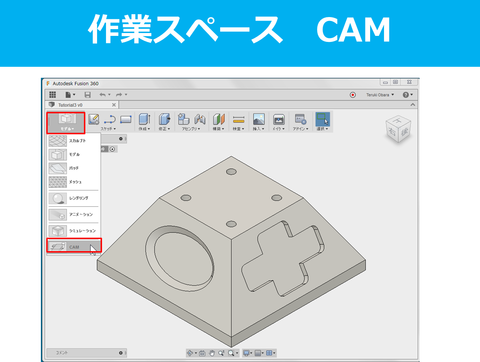Image resolution: width=480 pixels, height=362 pixels.
Task: Redo the last undone action
Action: (x=119, y=95)
